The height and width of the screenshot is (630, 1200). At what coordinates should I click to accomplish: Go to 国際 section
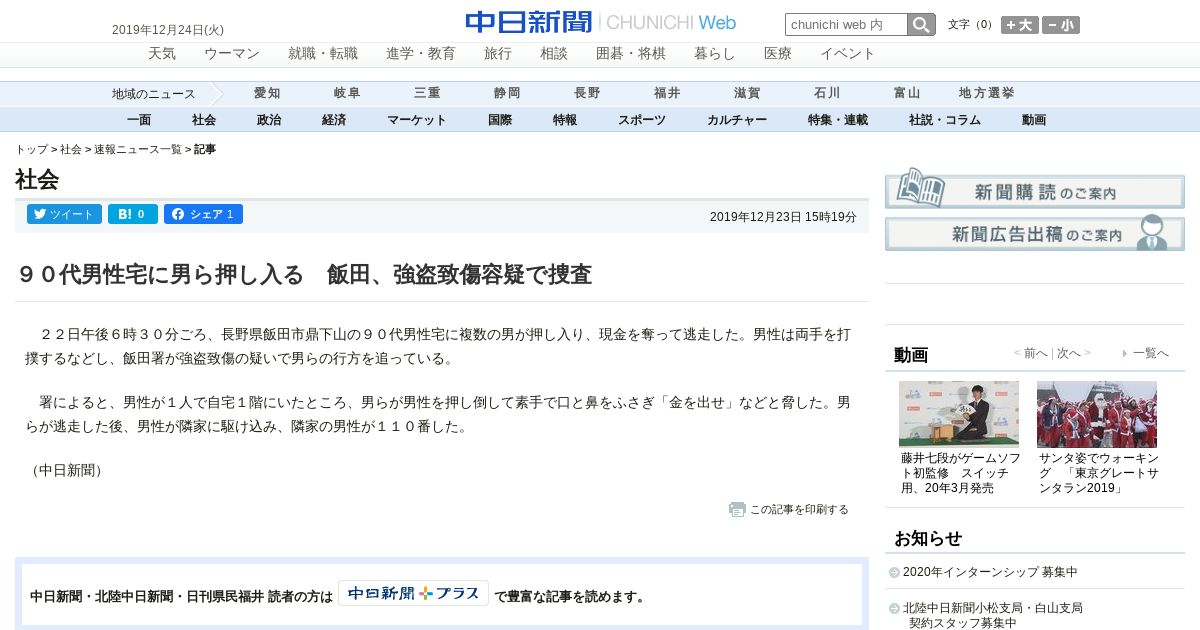tap(500, 120)
